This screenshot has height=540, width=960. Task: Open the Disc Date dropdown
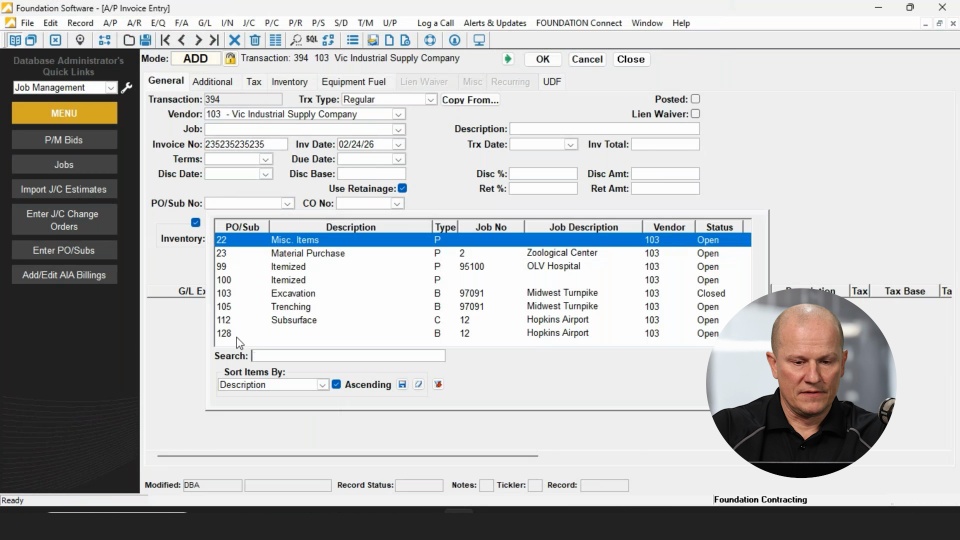[x=265, y=174]
